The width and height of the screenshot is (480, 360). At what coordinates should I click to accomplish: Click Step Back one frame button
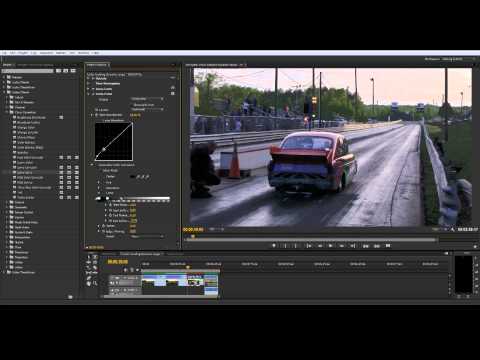[x=320, y=246]
